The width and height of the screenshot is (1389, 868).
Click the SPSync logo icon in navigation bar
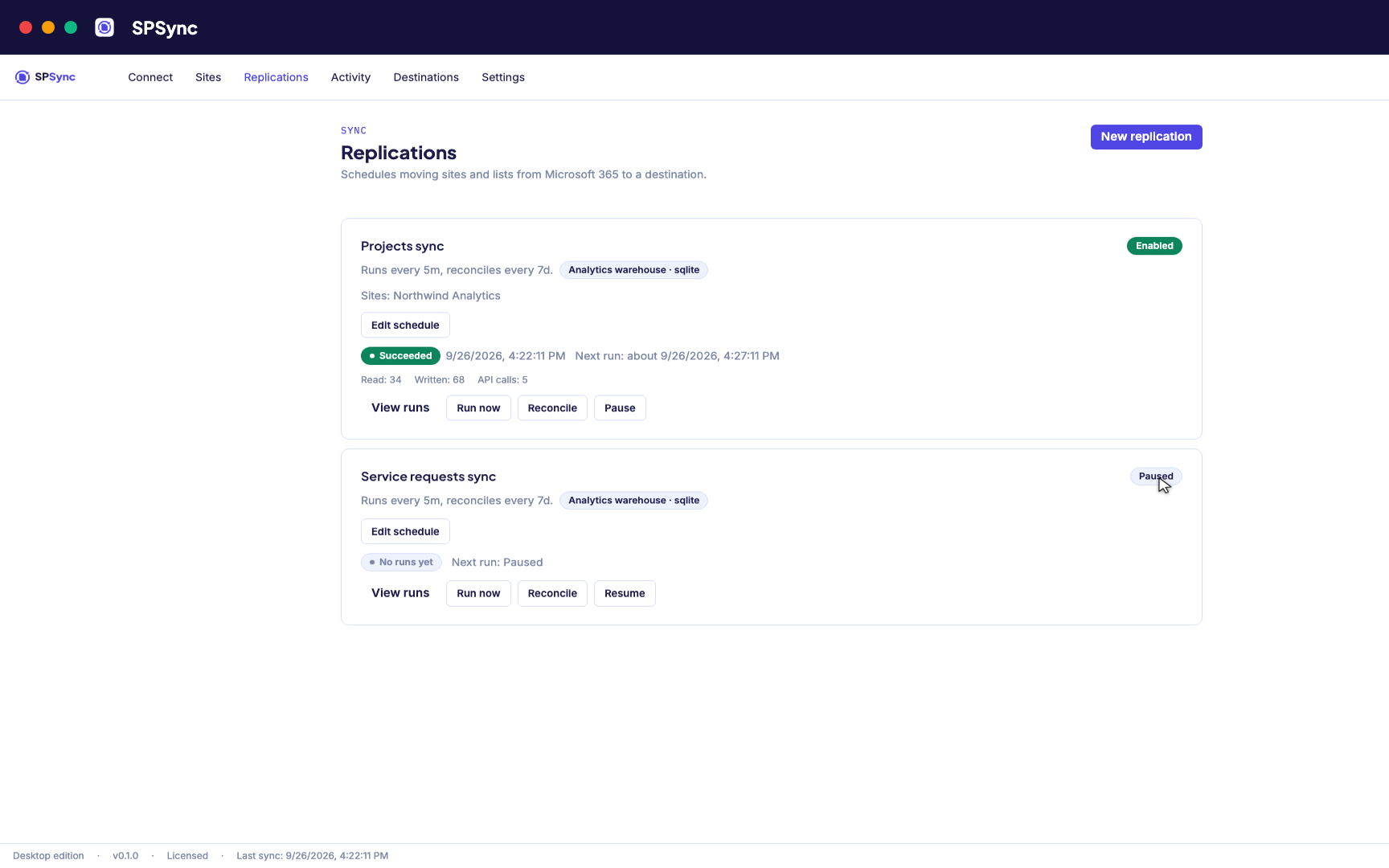point(23,77)
